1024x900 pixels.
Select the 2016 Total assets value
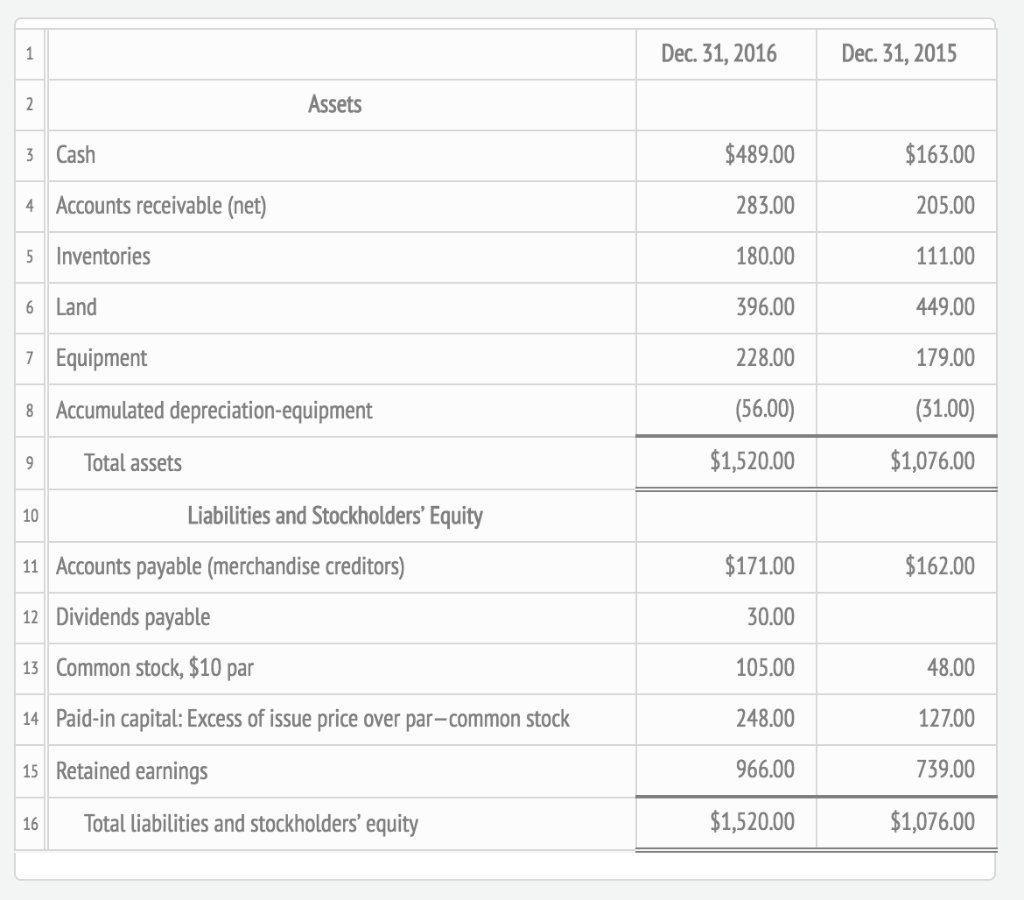[x=752, y=462]
